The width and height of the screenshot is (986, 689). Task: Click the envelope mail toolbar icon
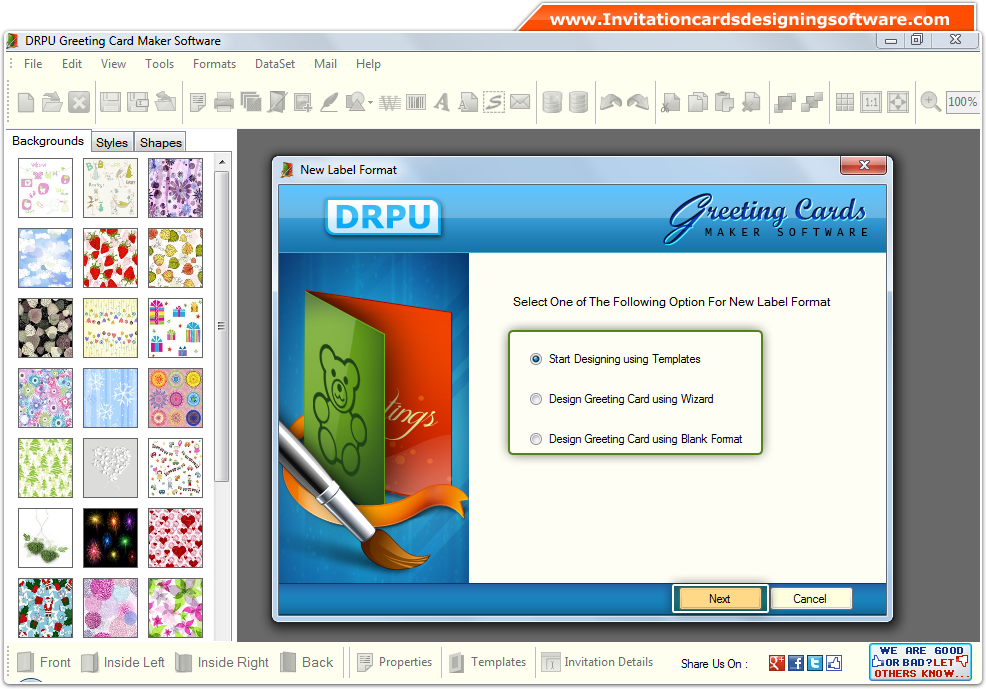click(x=520, y=101)
